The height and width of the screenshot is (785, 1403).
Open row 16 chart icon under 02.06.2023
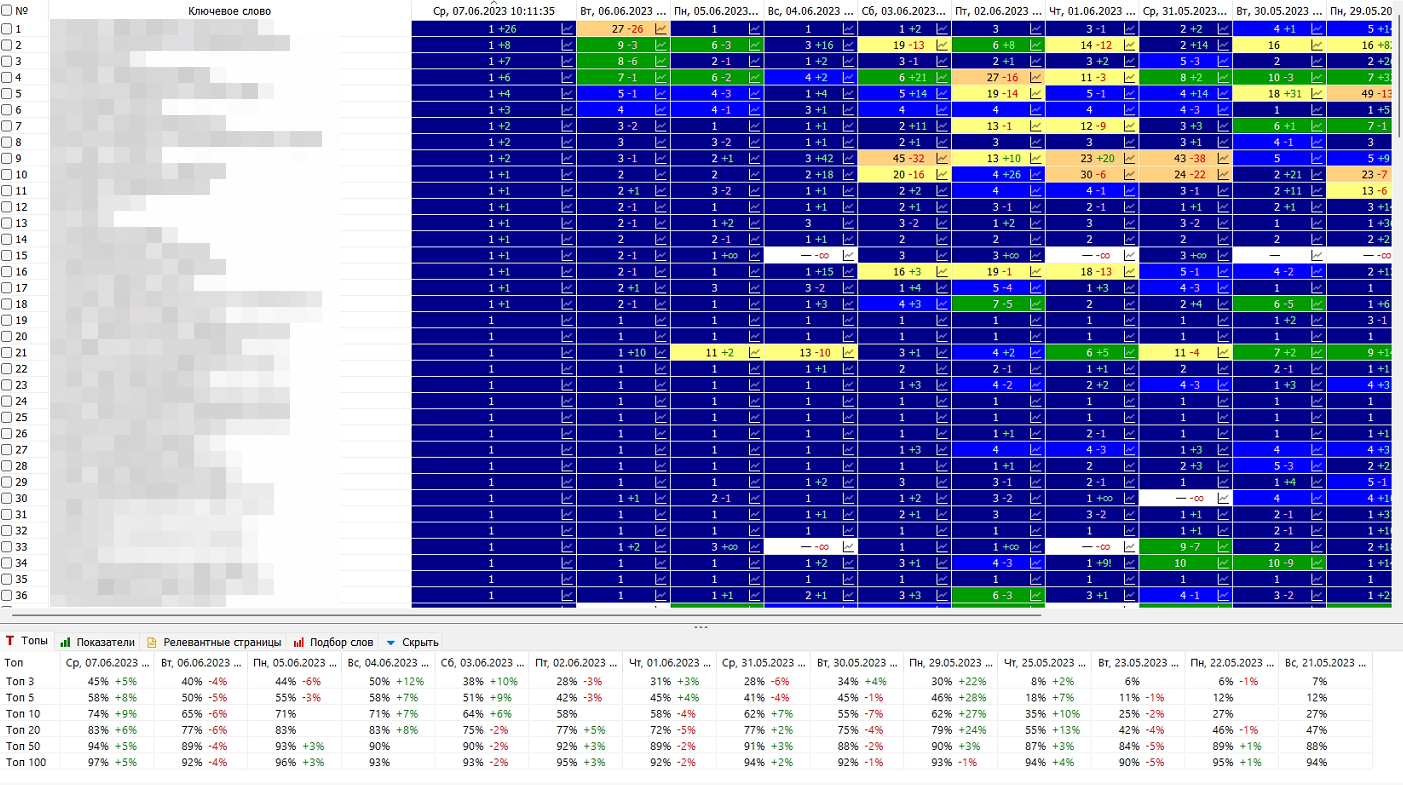(1036, 271)
